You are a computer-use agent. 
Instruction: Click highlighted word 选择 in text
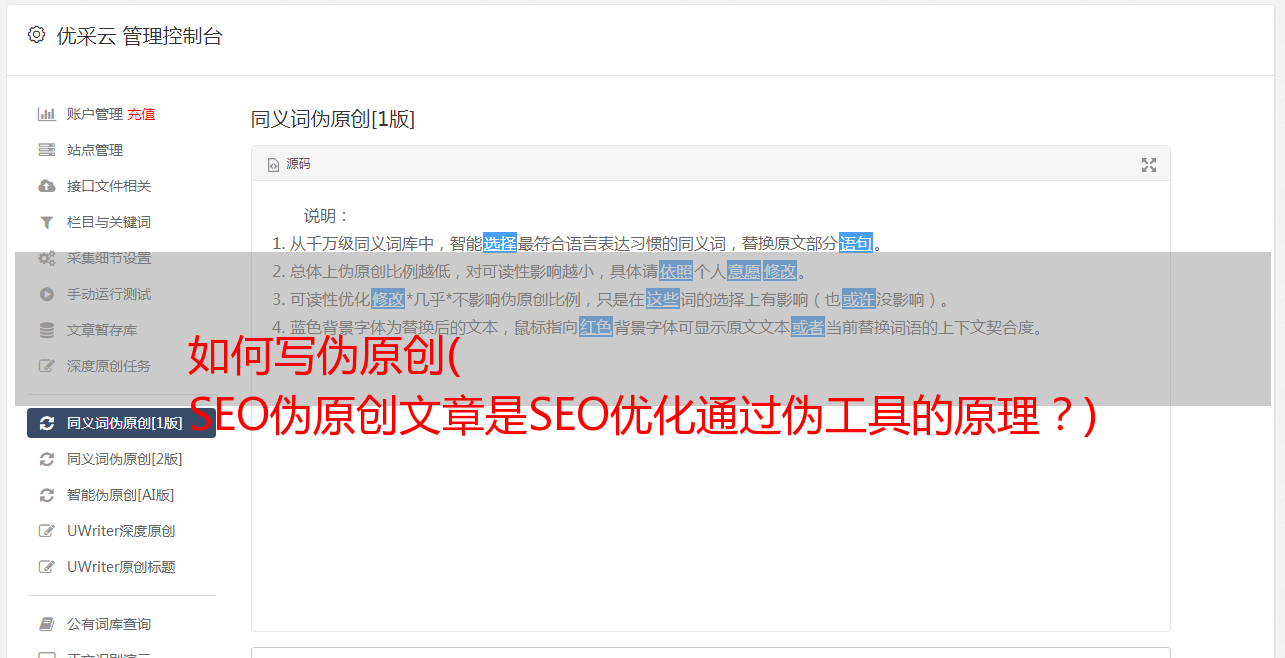click(500, 243)
